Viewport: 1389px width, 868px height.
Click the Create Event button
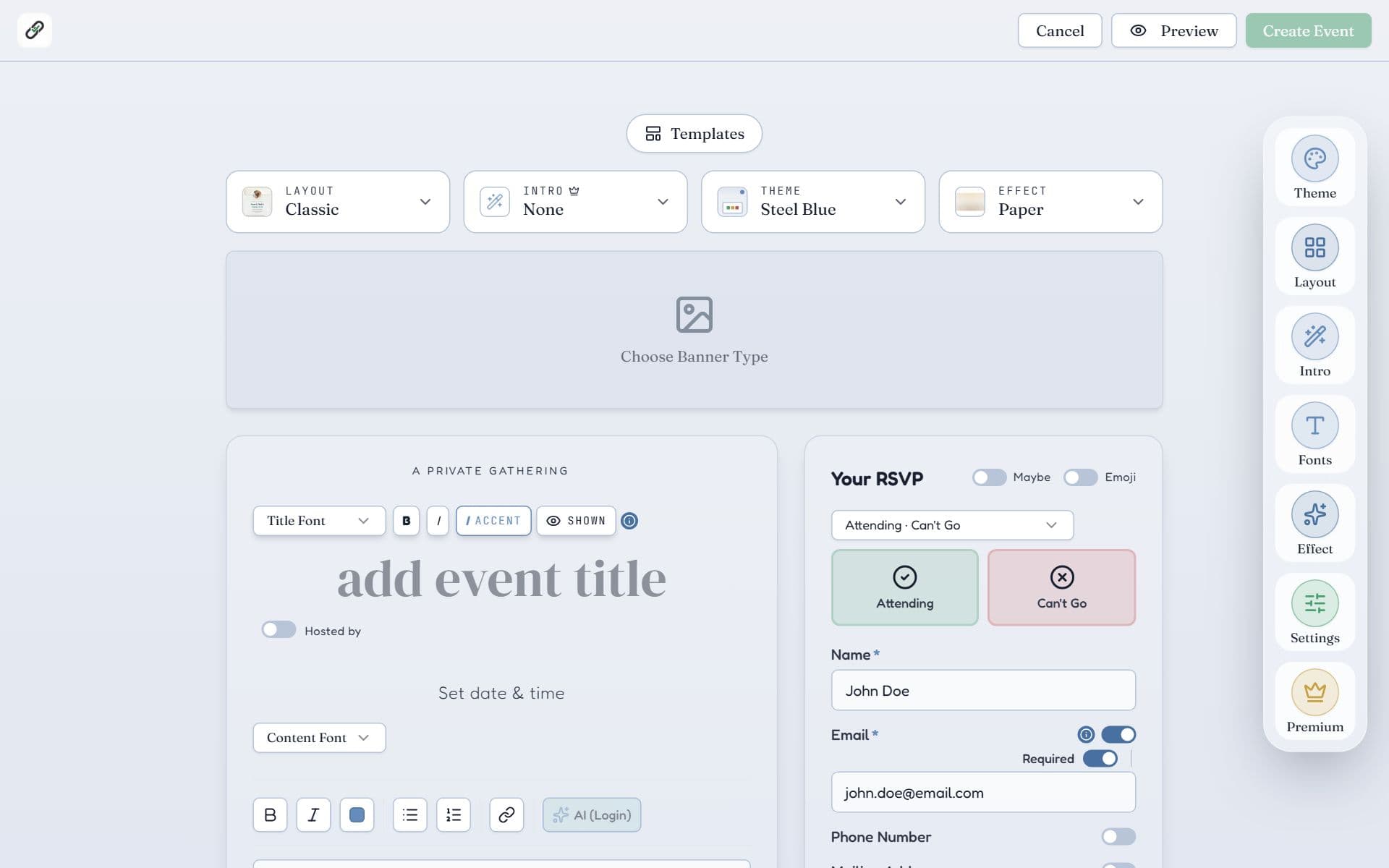(1308, 30)
